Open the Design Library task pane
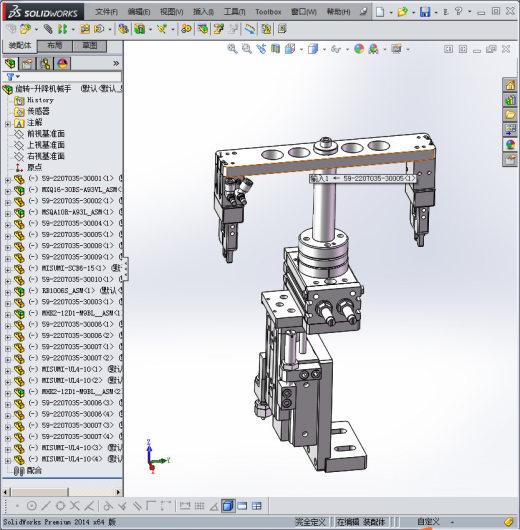 point(510,100)
